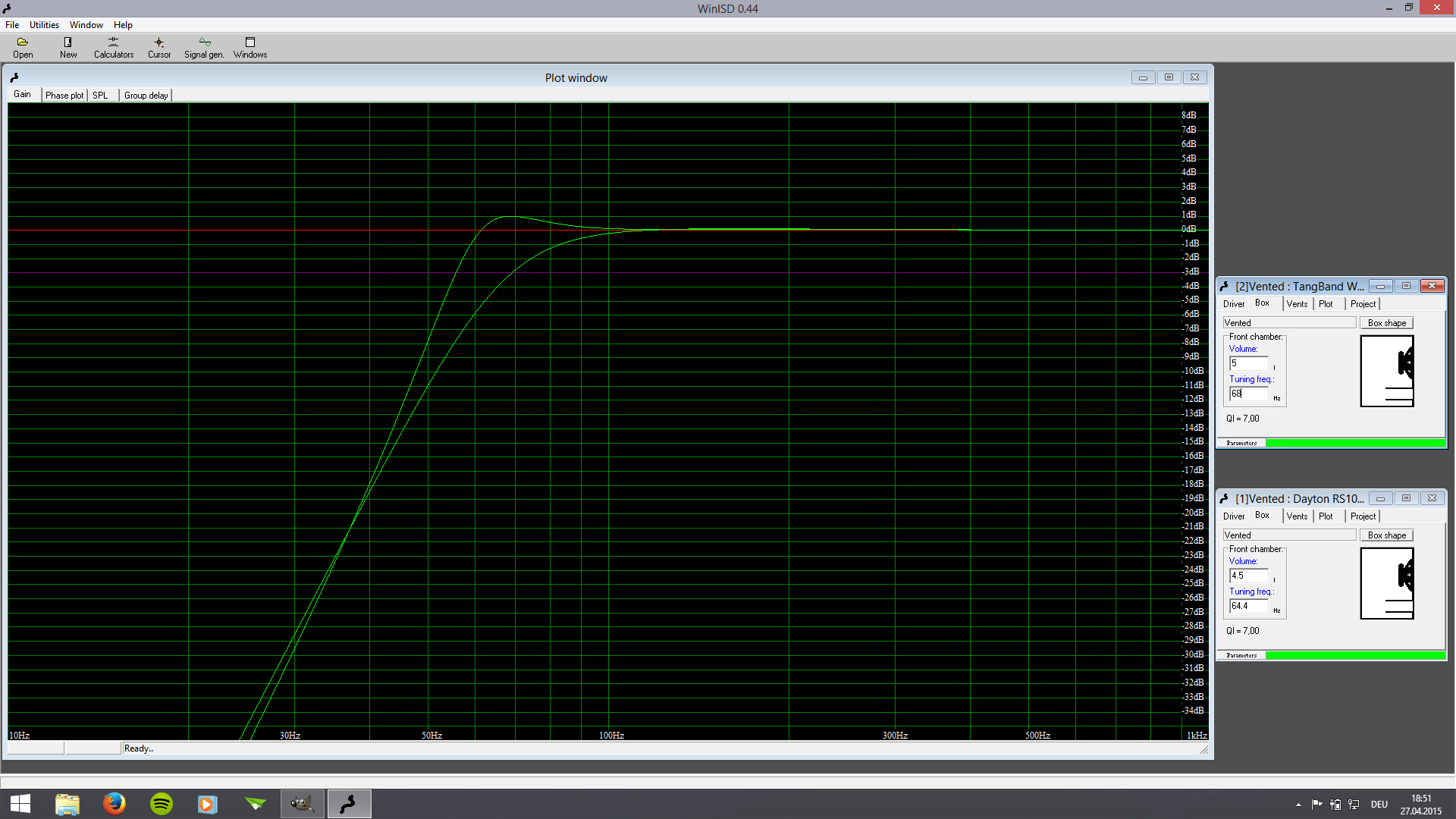
Task: Launch Firefox from the taskbar
Action: pyautogui.click(x=115, y=803)
